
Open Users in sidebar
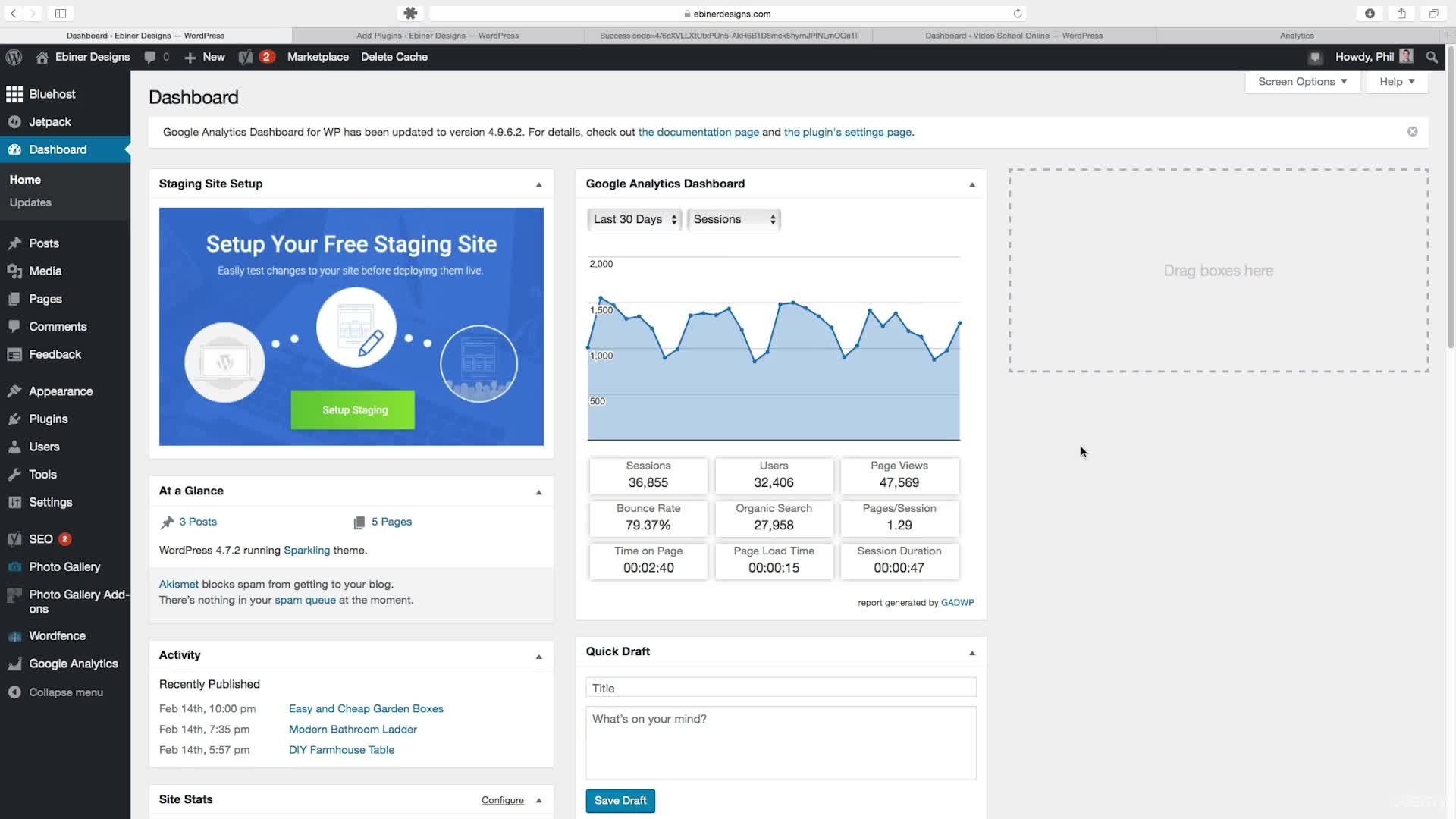click(x=65, y=447)
